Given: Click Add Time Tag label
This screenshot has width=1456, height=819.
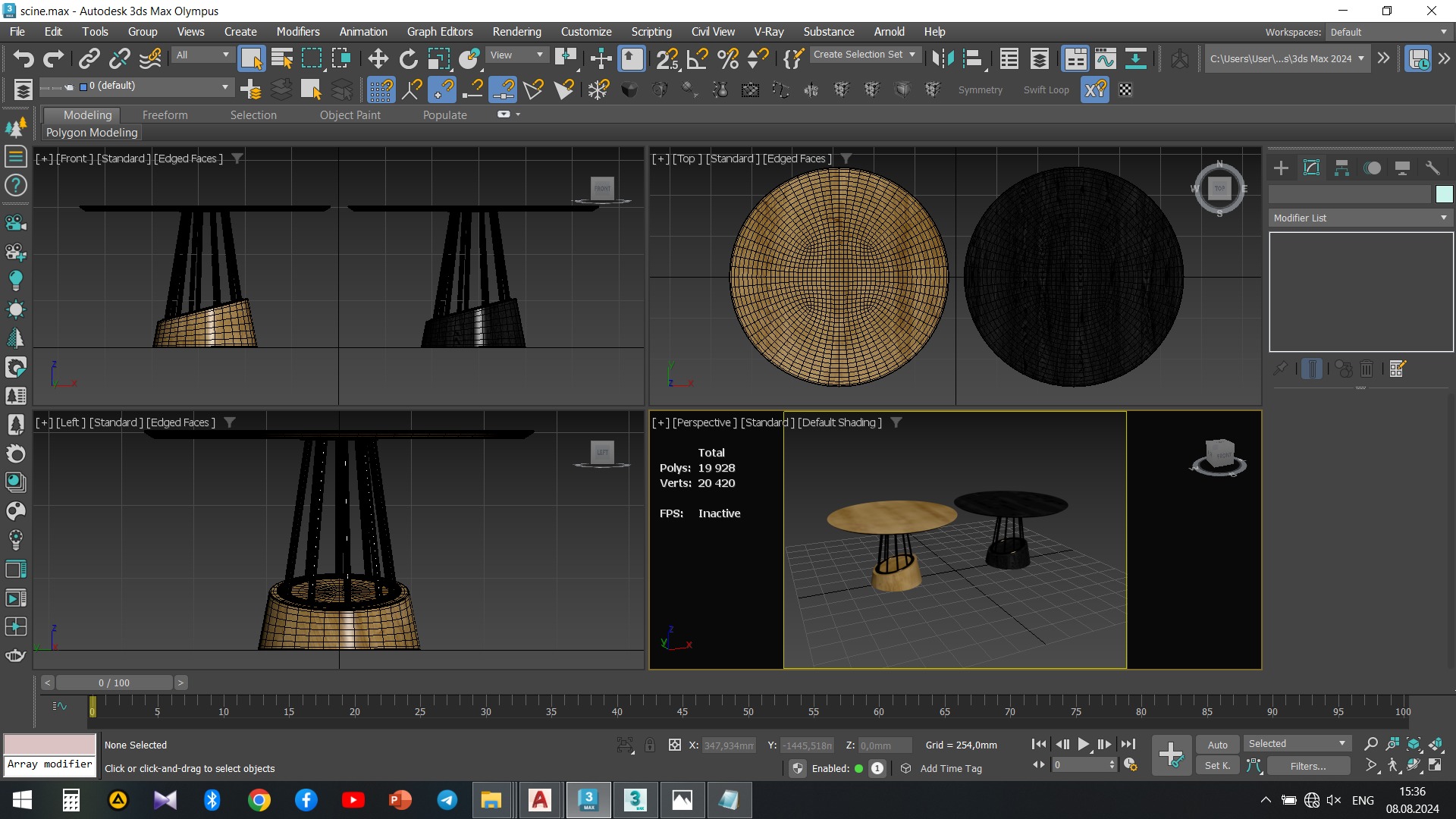Looking at the screenshot, I should (951, 768).
